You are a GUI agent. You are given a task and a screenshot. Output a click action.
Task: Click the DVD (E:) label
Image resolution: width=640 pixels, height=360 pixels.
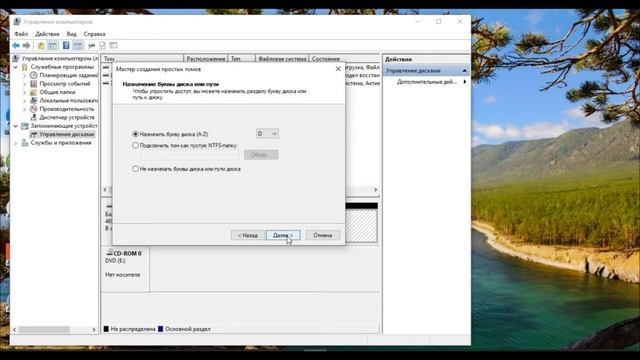[x=116, y=261]
